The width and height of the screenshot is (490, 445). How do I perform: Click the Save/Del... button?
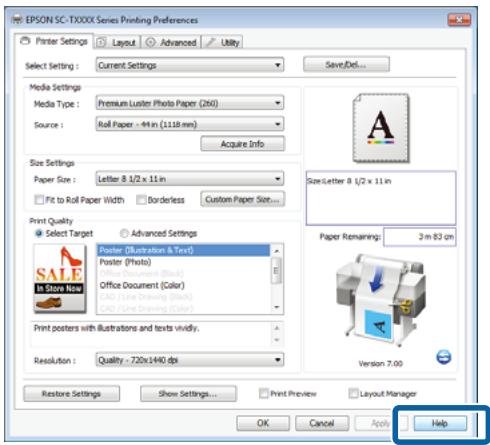point(346,64)
